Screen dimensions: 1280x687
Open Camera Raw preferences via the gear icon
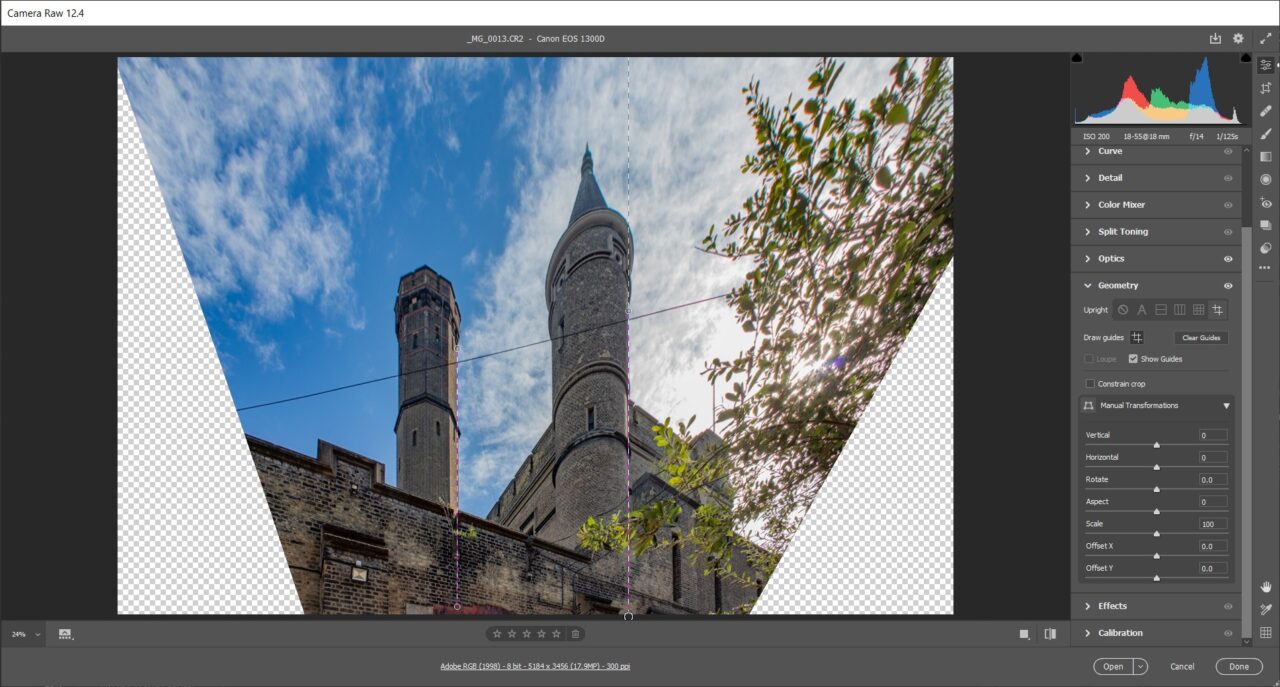pyautogui.click(x=1237, y=38)
